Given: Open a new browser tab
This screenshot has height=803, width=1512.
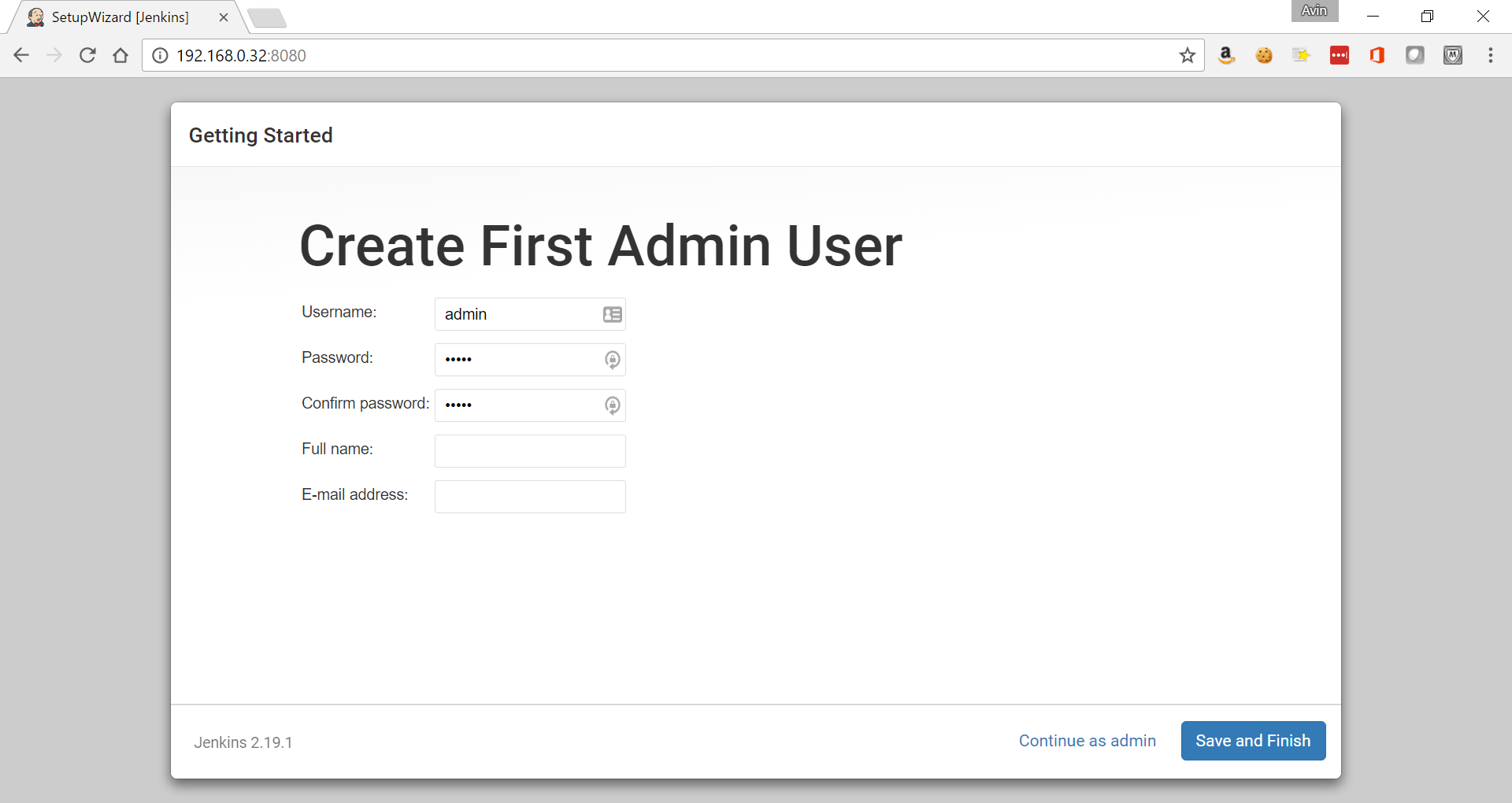Looking at the screenshot, I should pyautogui.click(x=267, y=18).
